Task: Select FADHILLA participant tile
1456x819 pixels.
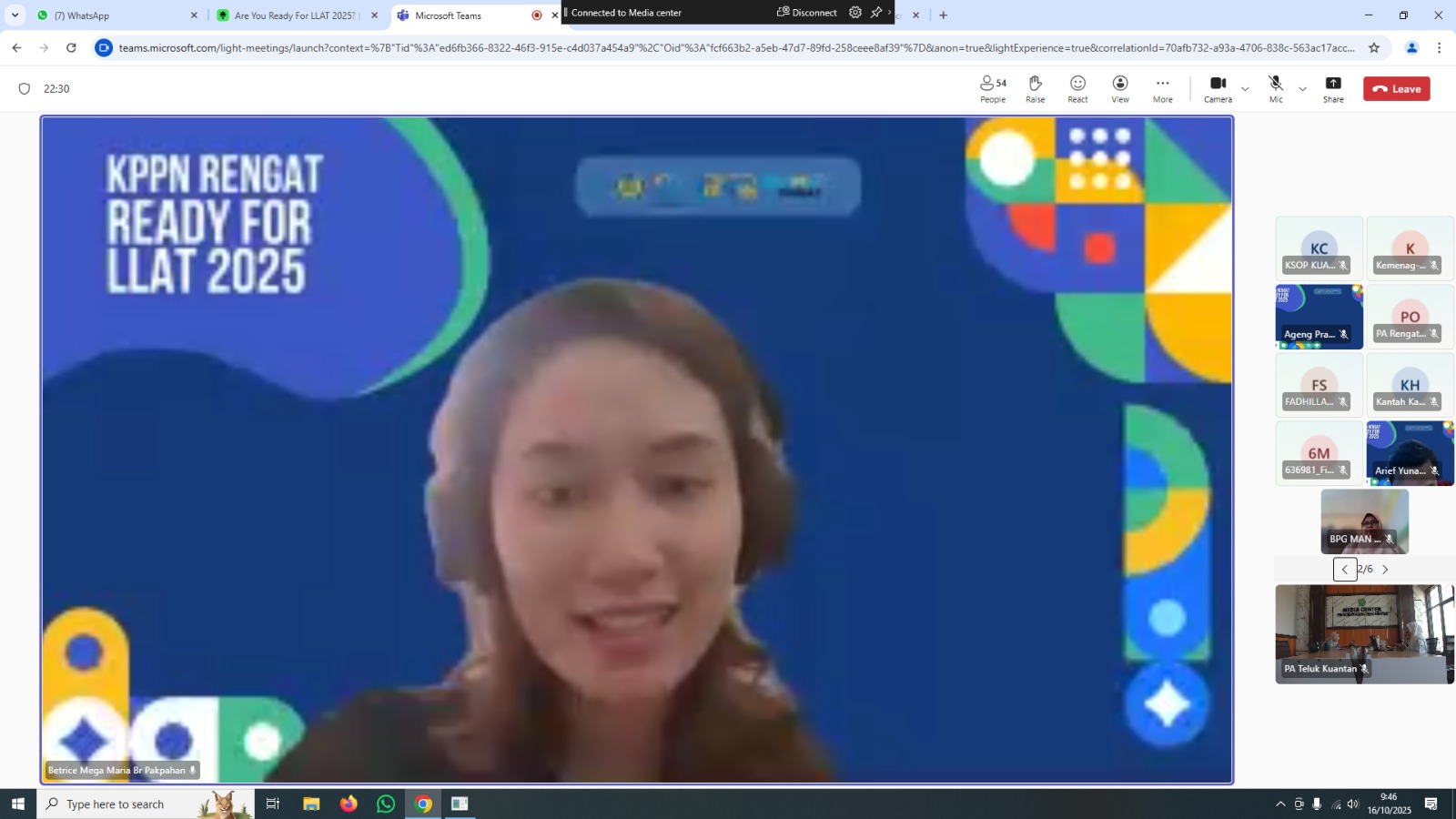Action: pyautogui.click(x=1319, y=385)
